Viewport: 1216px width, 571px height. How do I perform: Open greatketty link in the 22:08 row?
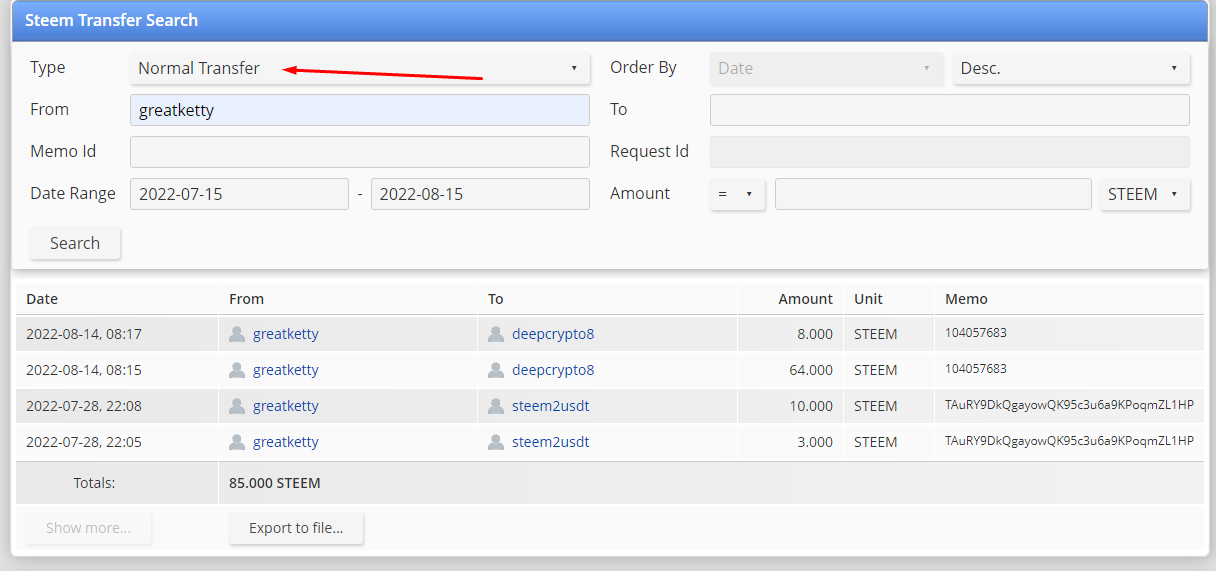pos(286,406)
